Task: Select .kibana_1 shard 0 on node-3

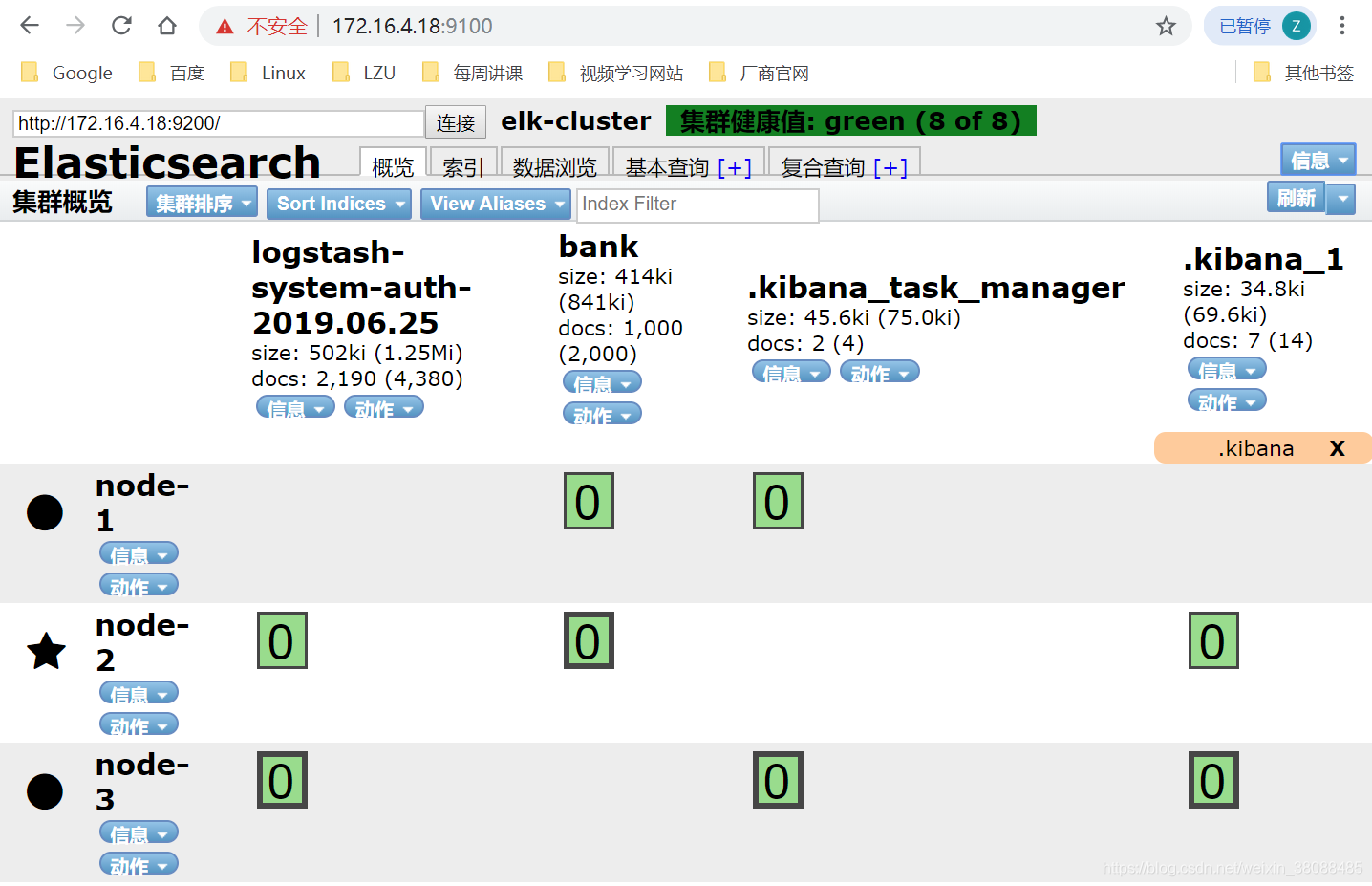Action: [1213, 780]
